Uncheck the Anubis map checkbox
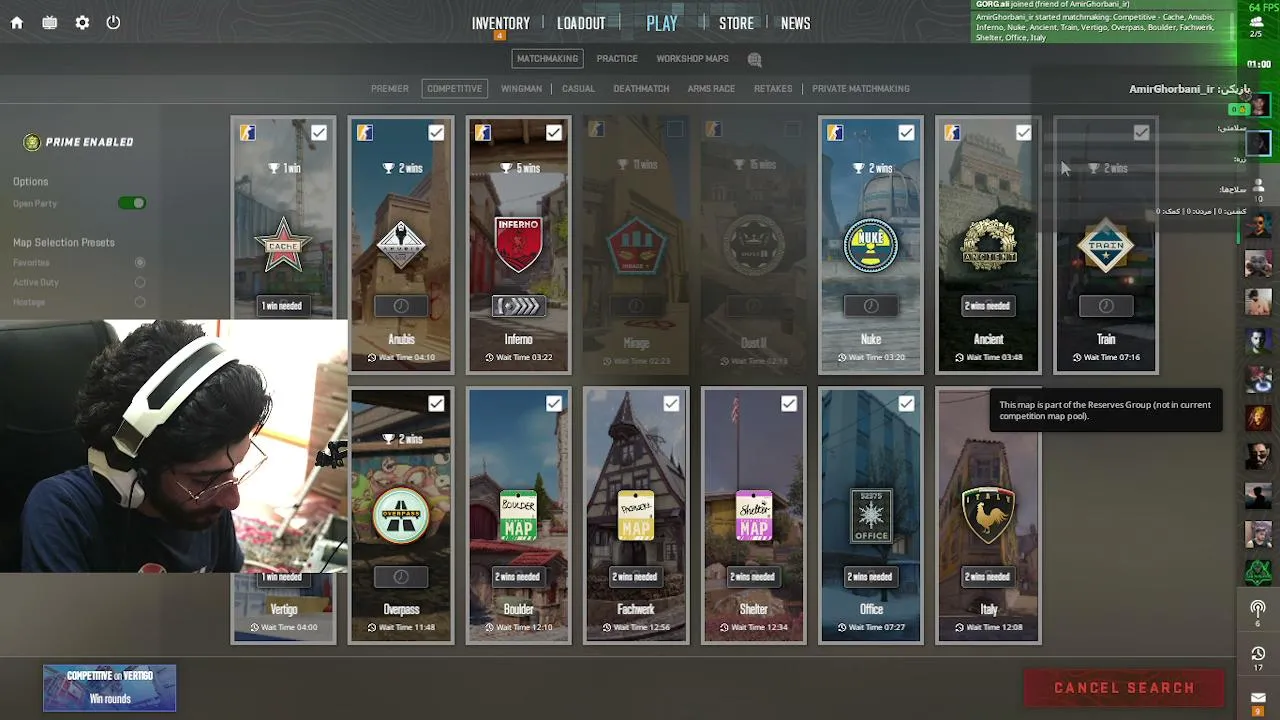The height and width of the screenshot is (720, 1280). [x=436, y=133]
